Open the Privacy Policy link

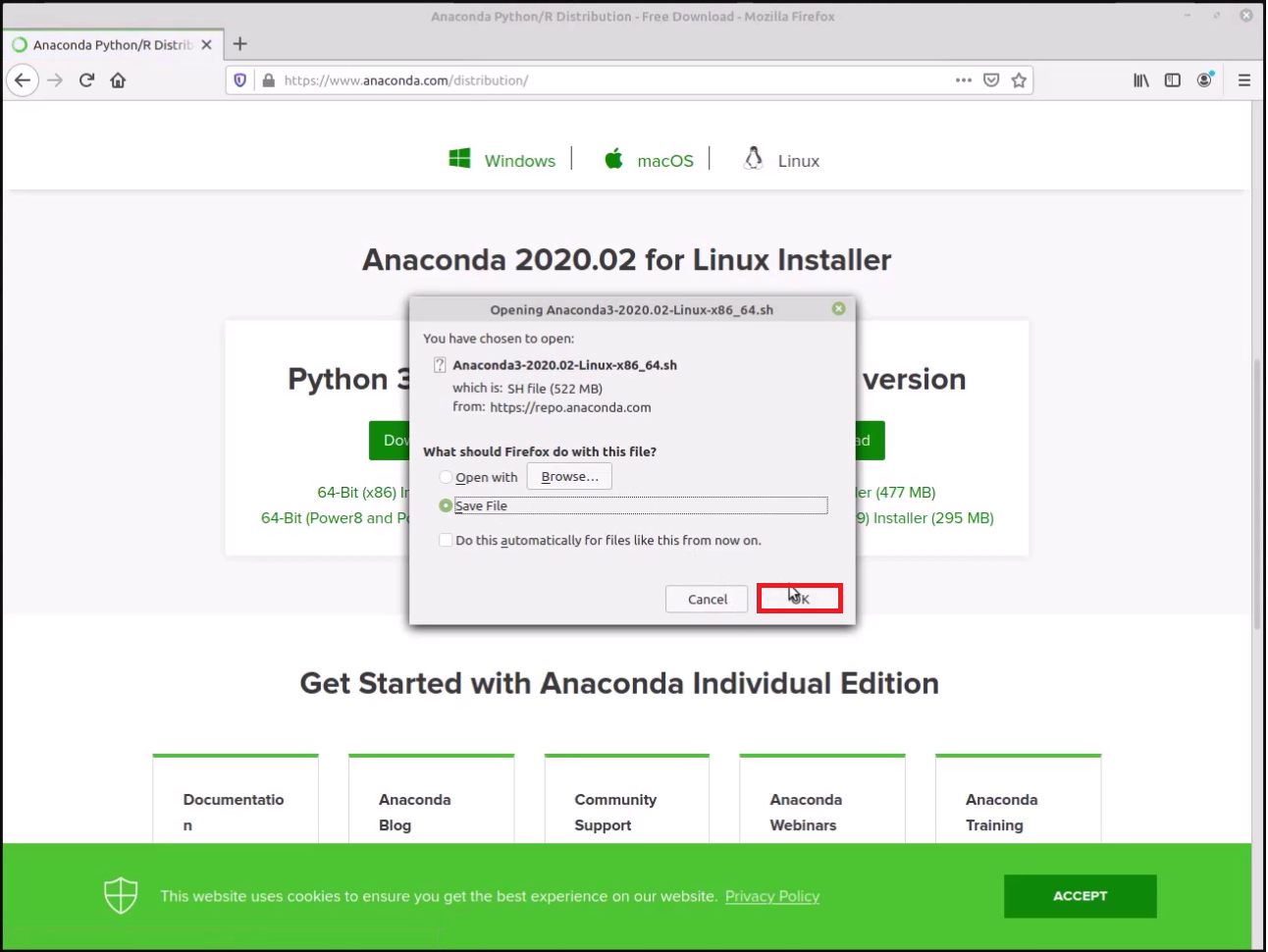coord(772,896)
